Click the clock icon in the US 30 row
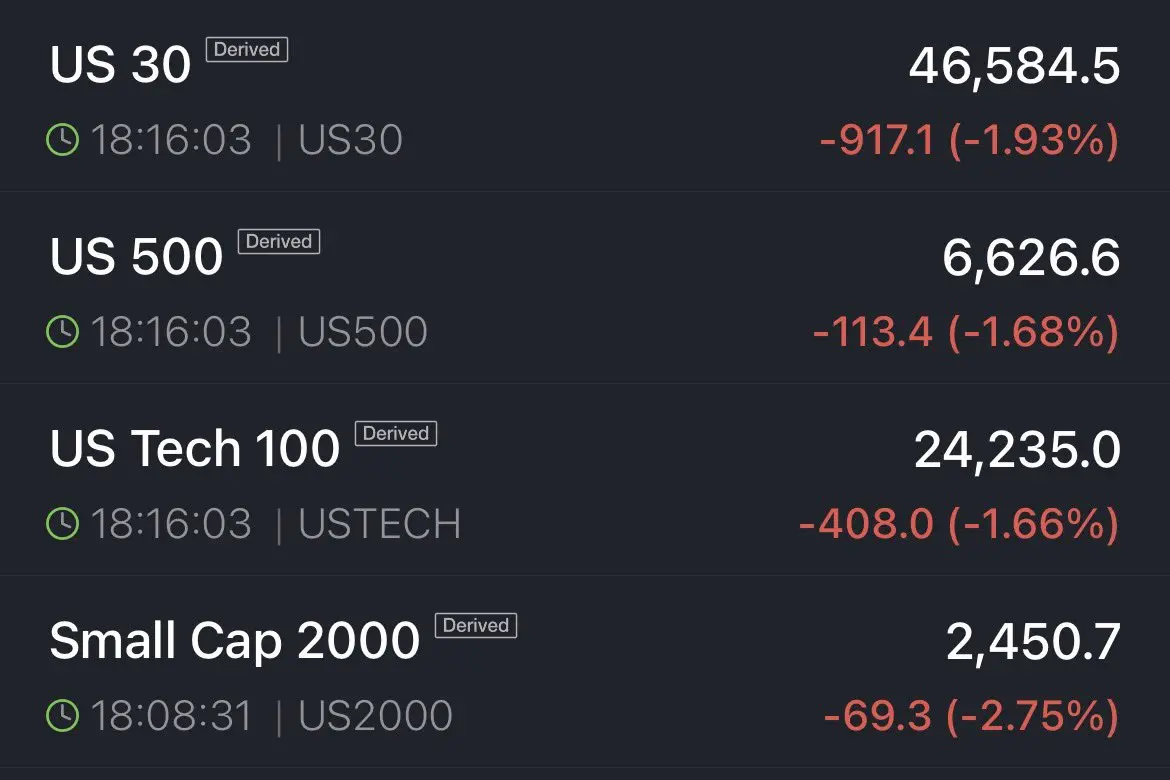Screen dimensions: 1170x780 [62, 140]
